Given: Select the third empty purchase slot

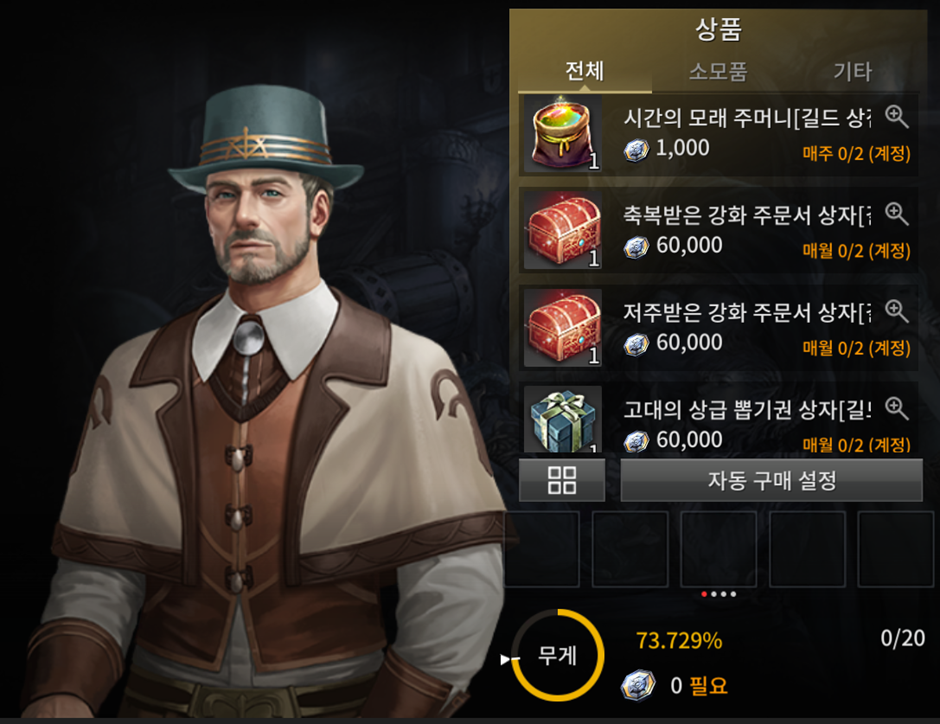Looking at the screenshot, I should click(718, 549).
